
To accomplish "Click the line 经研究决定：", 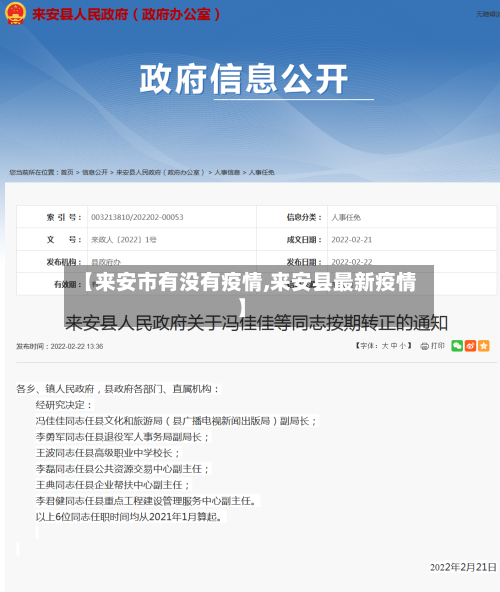I will point(64,405).
